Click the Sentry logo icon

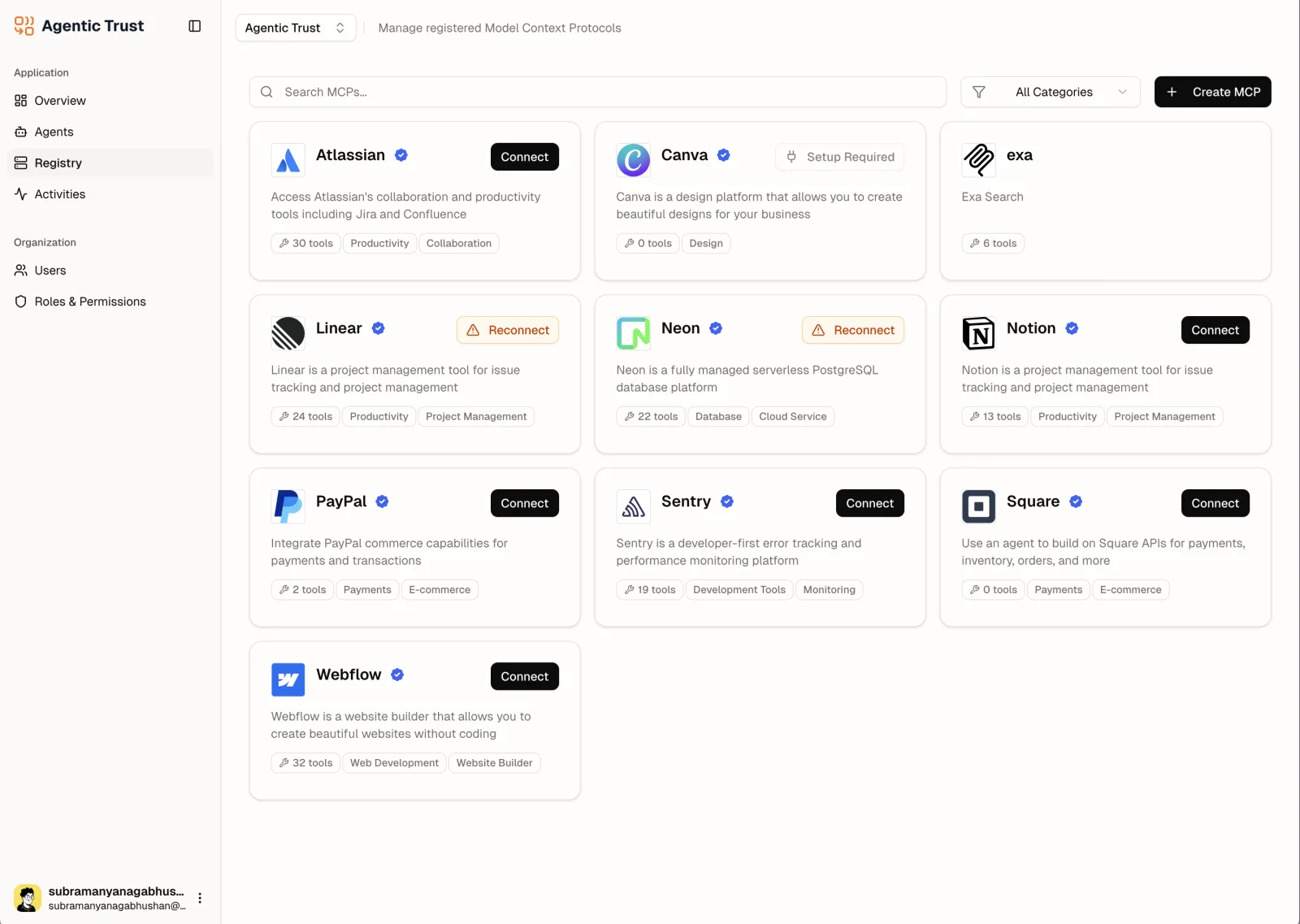pos(633,506)
